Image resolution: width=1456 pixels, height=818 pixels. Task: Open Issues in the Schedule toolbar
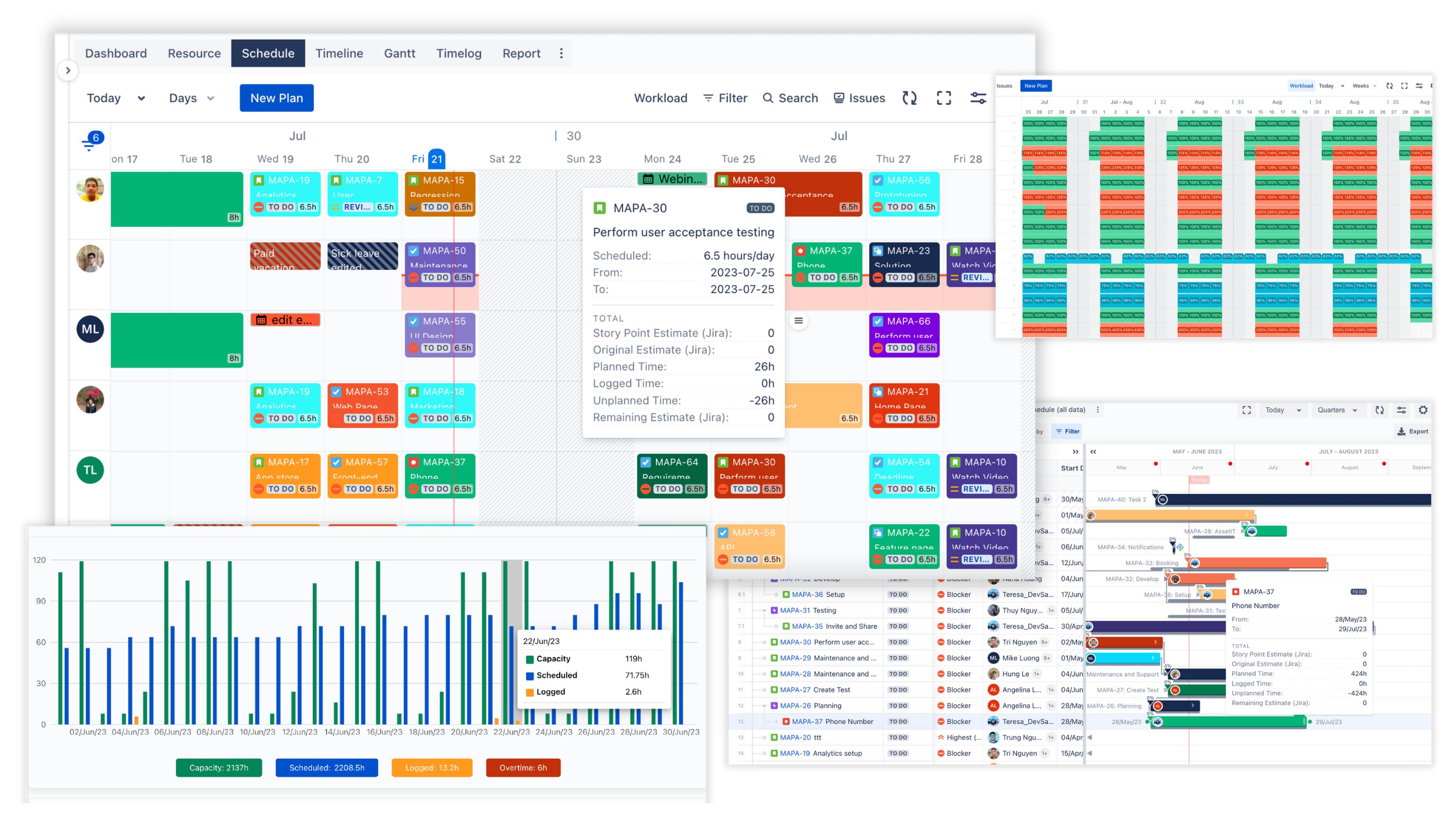click(x=859, y=98)
